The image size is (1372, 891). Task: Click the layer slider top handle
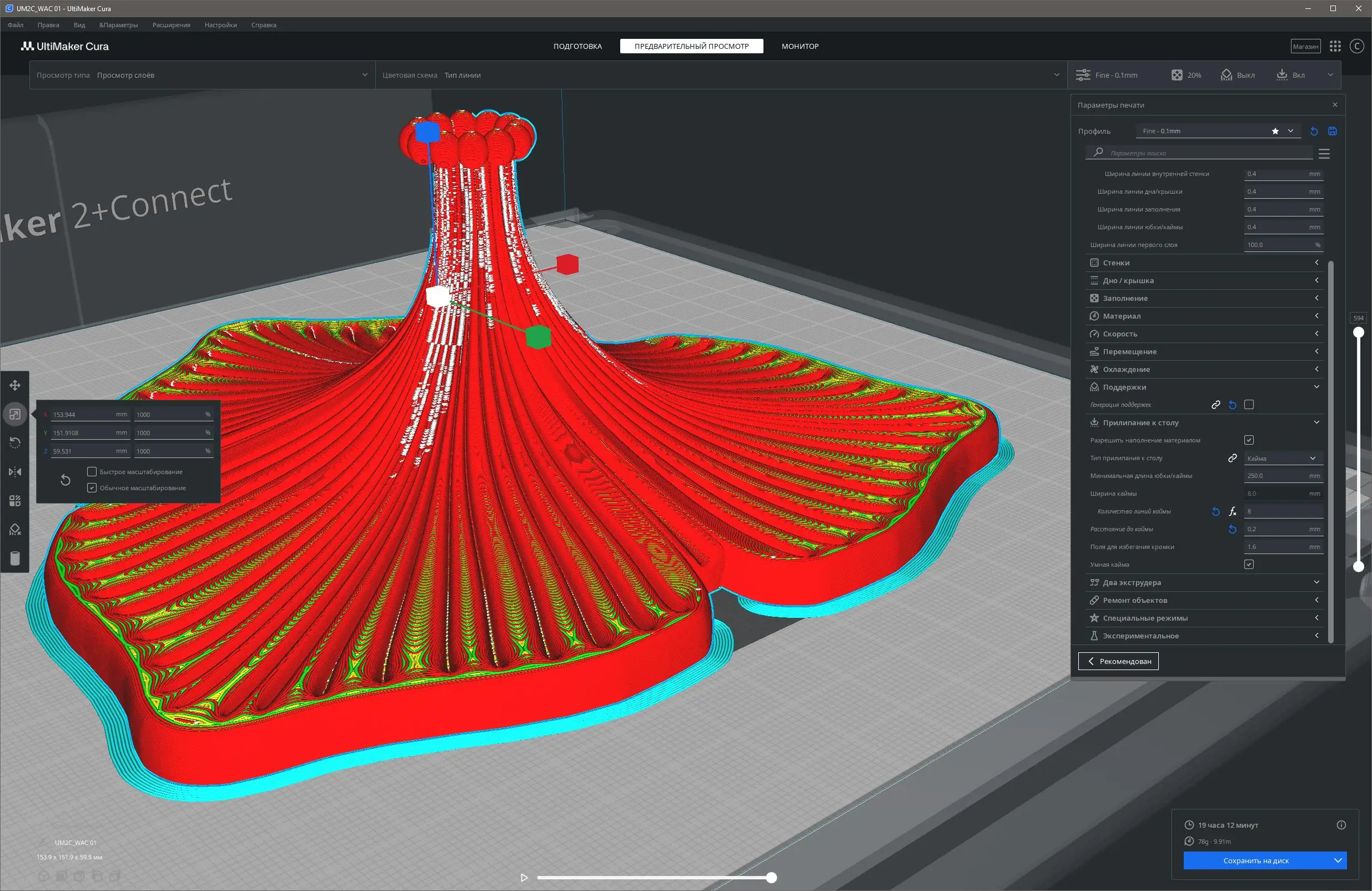[x=1358, y=333]
